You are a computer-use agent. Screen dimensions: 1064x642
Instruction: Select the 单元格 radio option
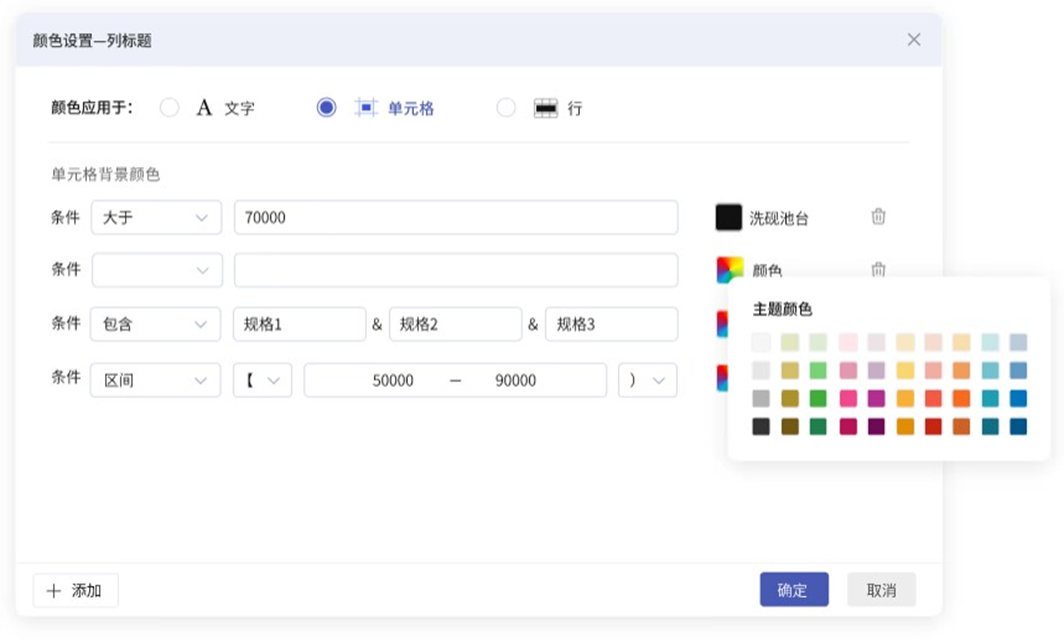point(326,106)
